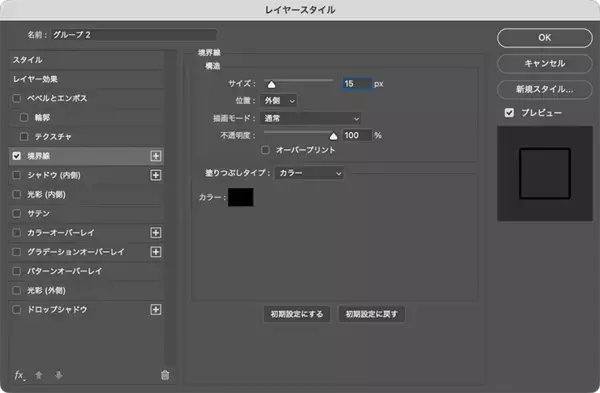Viewport: 600px width, 393px height.
Task: Click the 不透明度 value field showing 100
Action: (x=357, y=135)
